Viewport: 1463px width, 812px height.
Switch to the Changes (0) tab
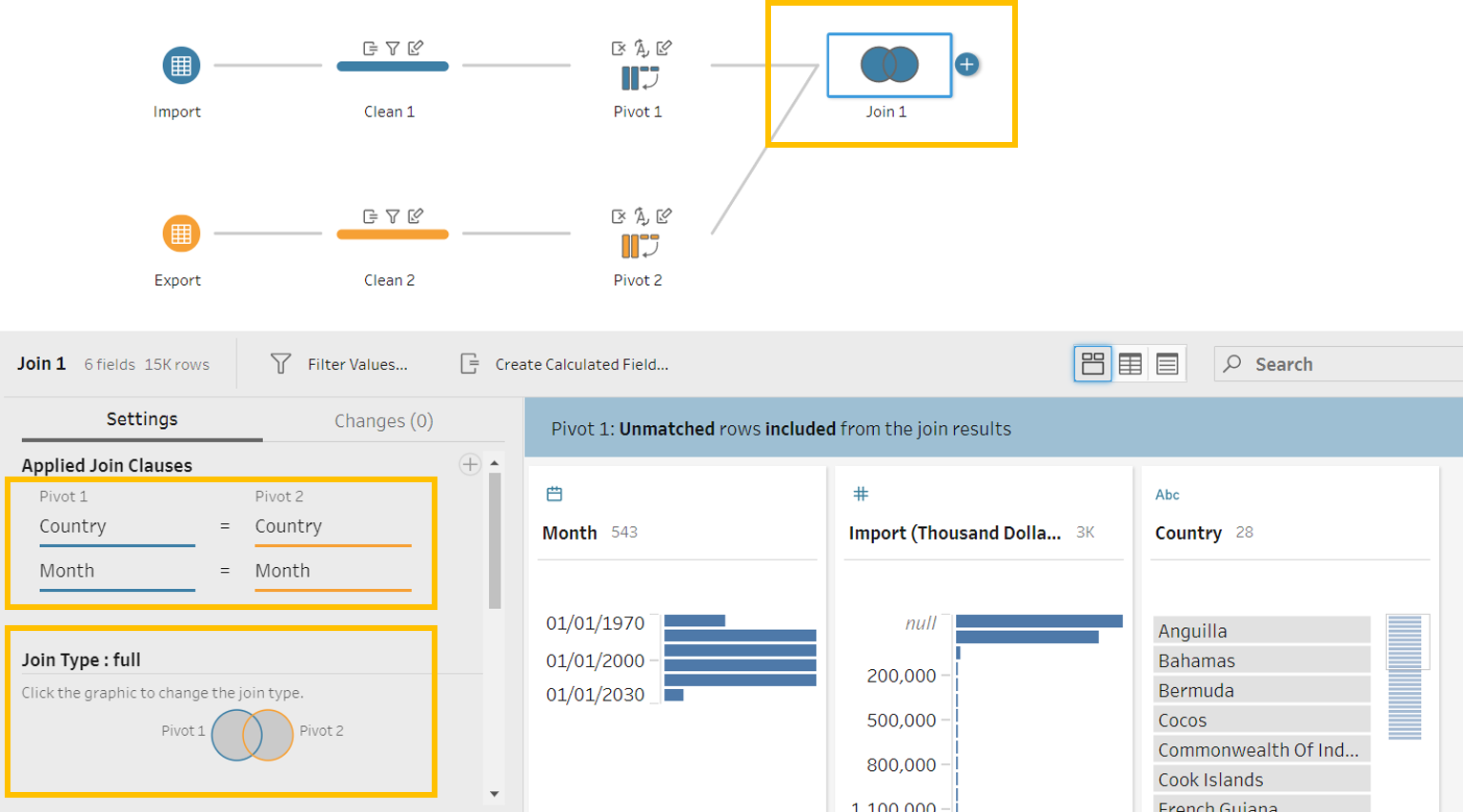(383, 421)
